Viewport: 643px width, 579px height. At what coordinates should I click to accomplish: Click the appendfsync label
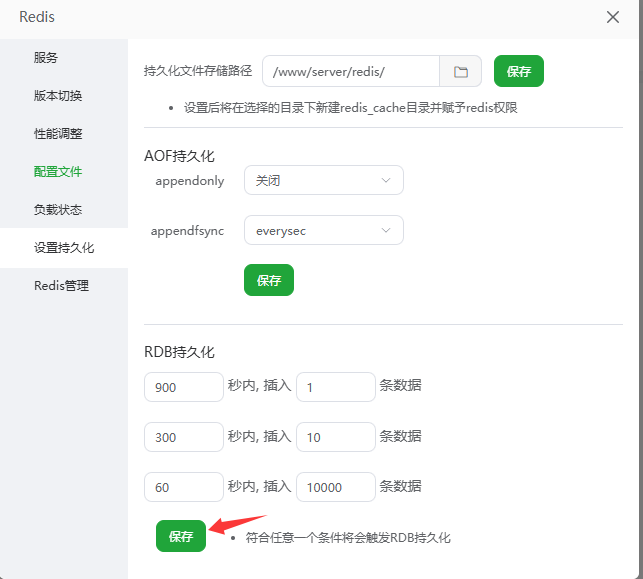coord(187,231)
